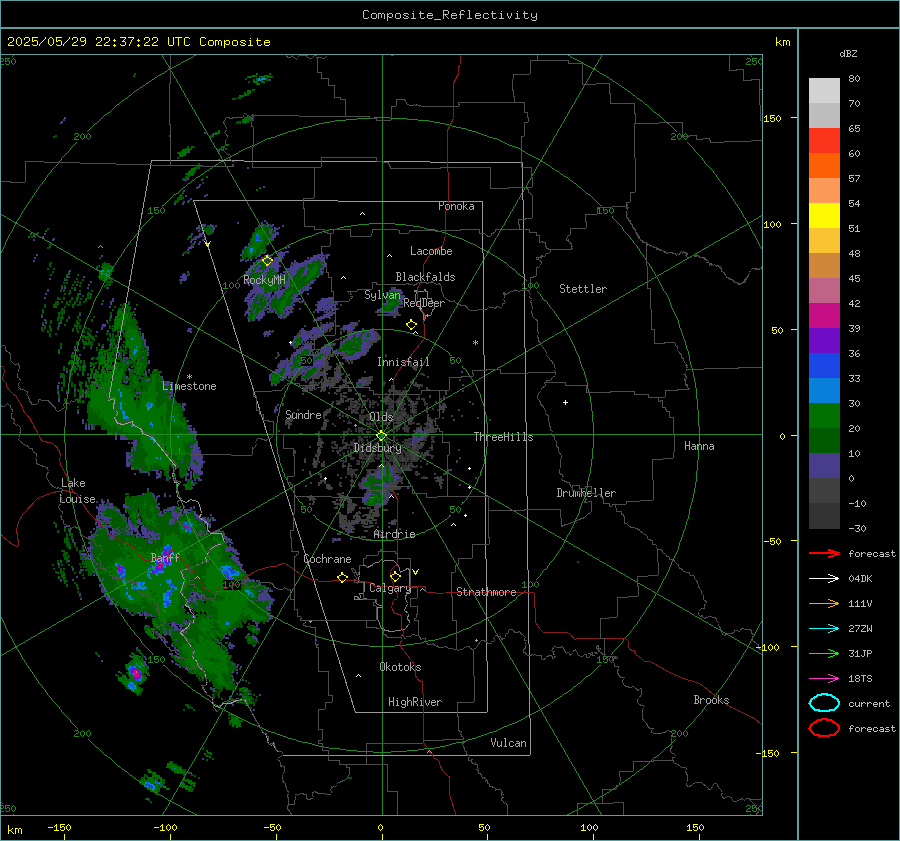Click the yellow diamond marker near RockyMH
The width and height of the screenshot is (900, 841).
coord(267,261)
